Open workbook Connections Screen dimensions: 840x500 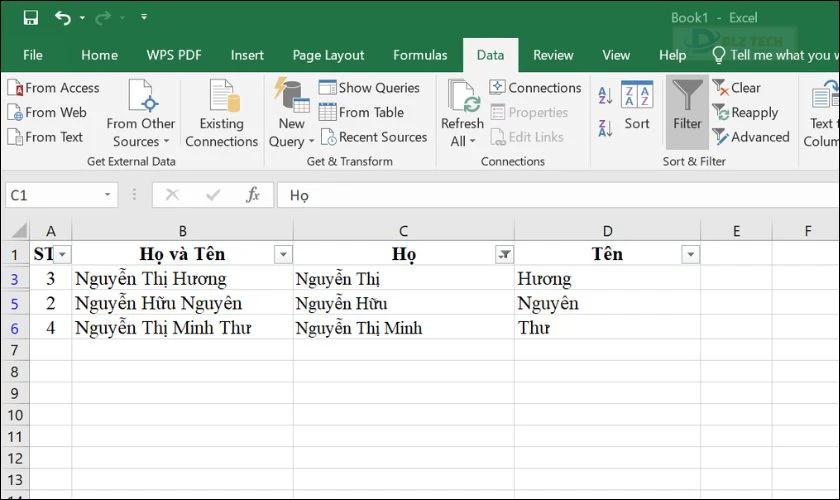pyautogui.click(x=535, y=88)
